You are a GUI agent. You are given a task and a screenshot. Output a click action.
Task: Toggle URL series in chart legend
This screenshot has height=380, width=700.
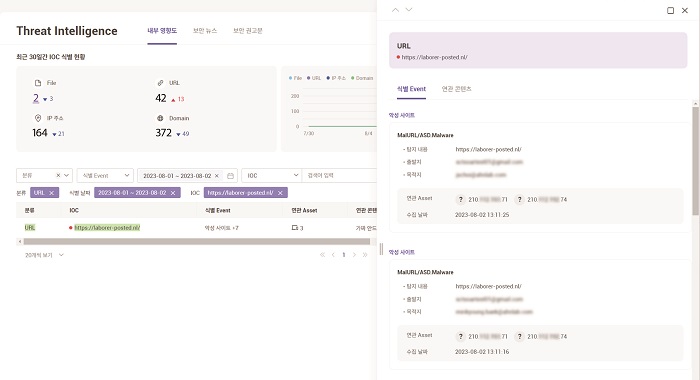pyautogui.click(x=314, y=78)
